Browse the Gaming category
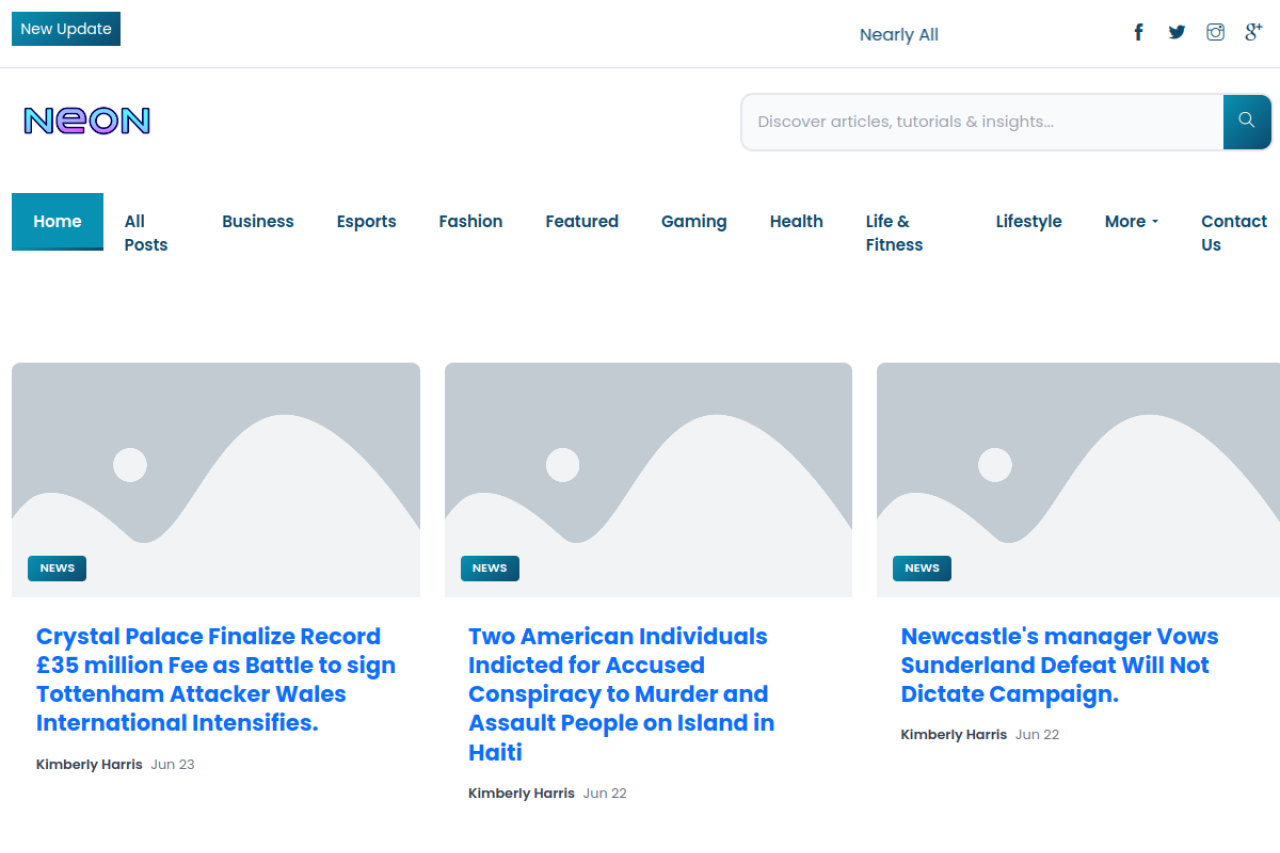The width and height of the screenshot is (1280, 853). pyautogui.click(x=694, y=222)
